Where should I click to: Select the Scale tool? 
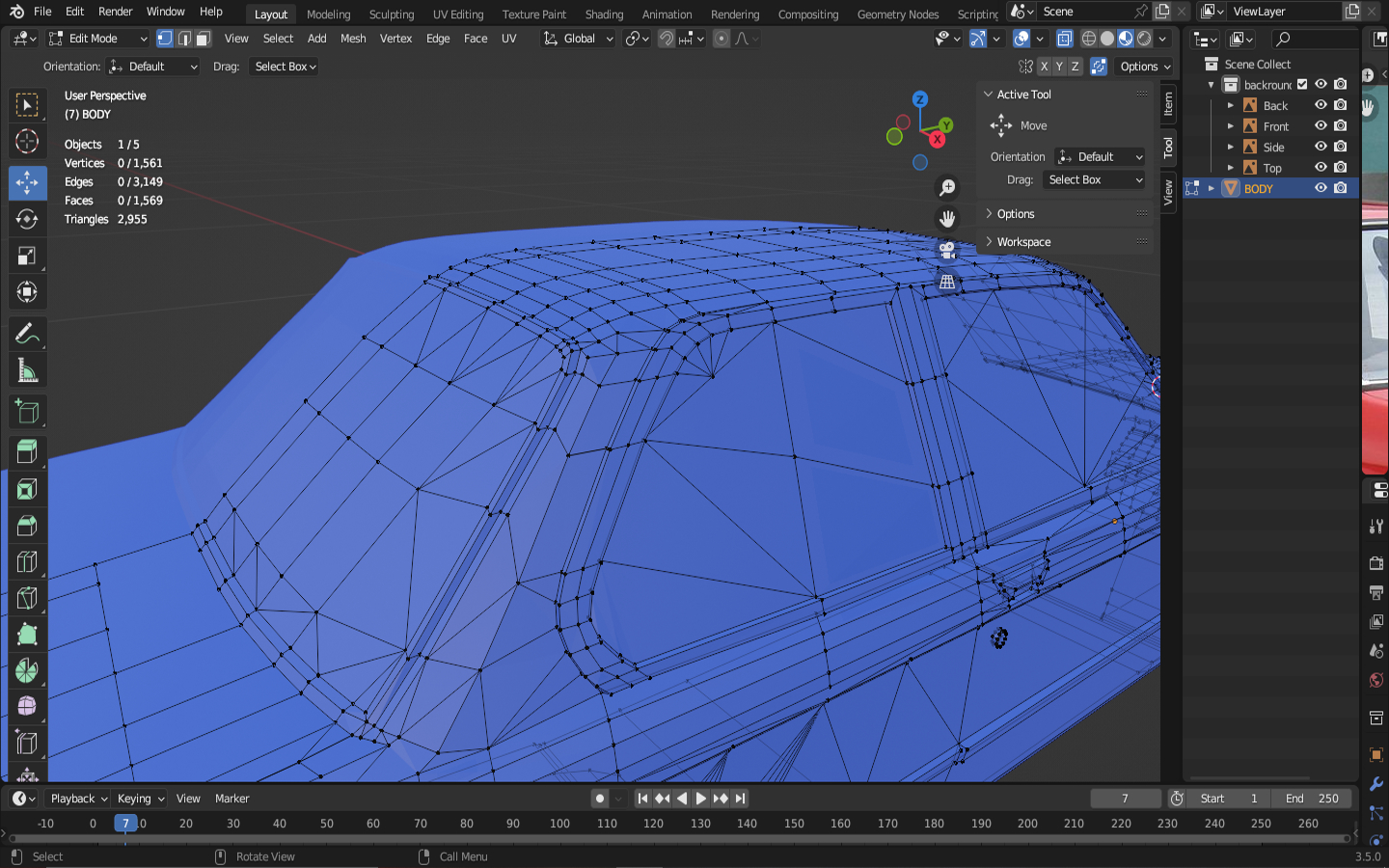27,256
